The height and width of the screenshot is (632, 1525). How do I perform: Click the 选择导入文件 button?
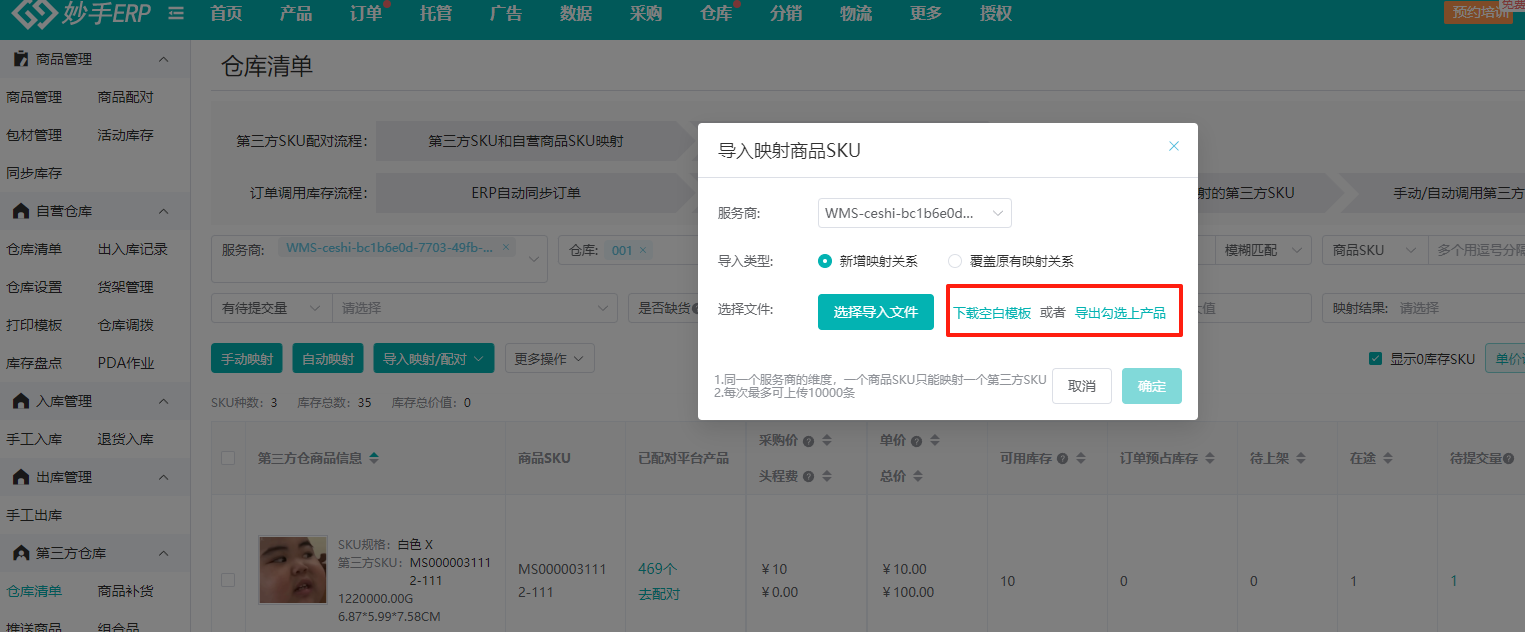pos(875,312)
